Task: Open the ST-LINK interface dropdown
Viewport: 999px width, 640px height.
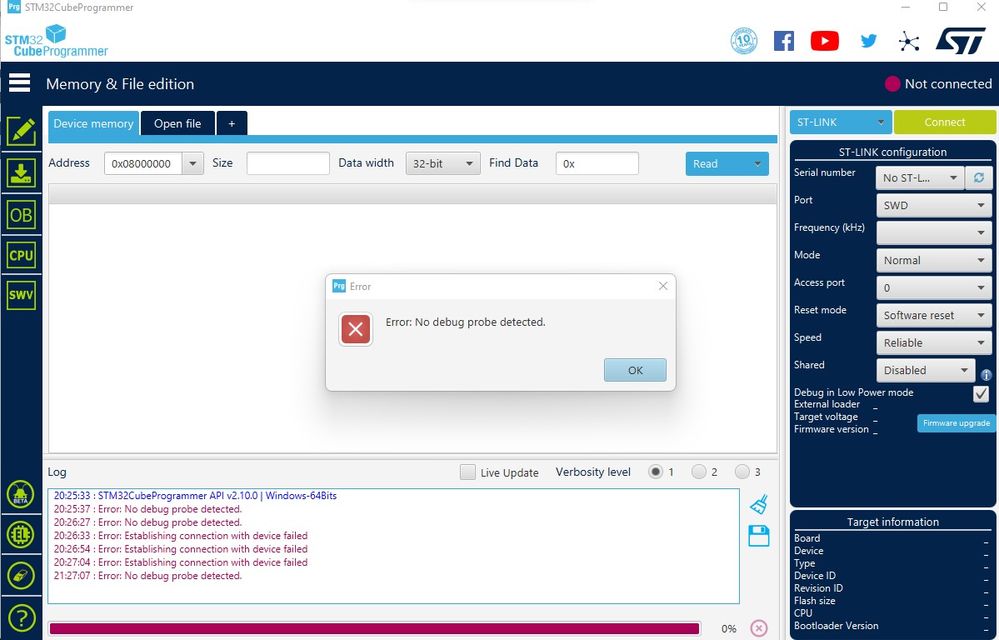Action: click(840, 122)
